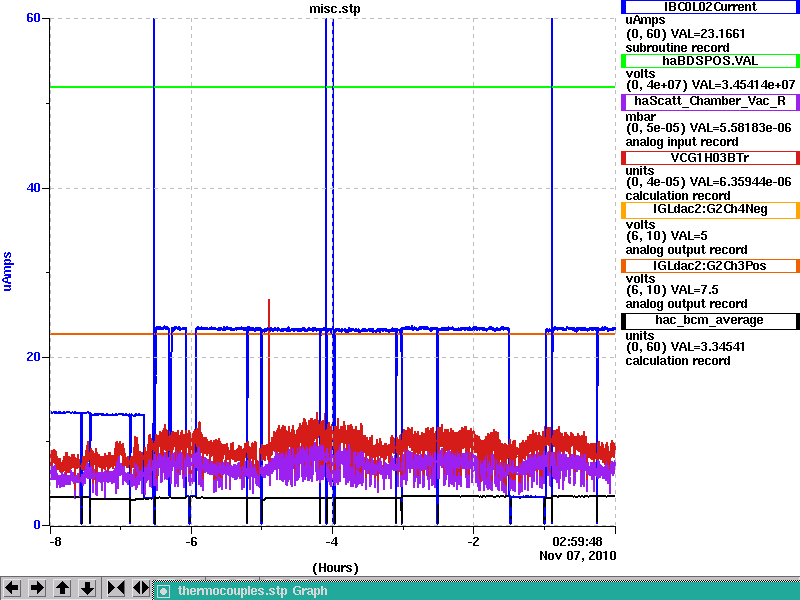Select the IGLdac2:G2Ch4Neg legend entry
Screen dimensions: 800x600
pyautogui.click(x=710, y=210)
